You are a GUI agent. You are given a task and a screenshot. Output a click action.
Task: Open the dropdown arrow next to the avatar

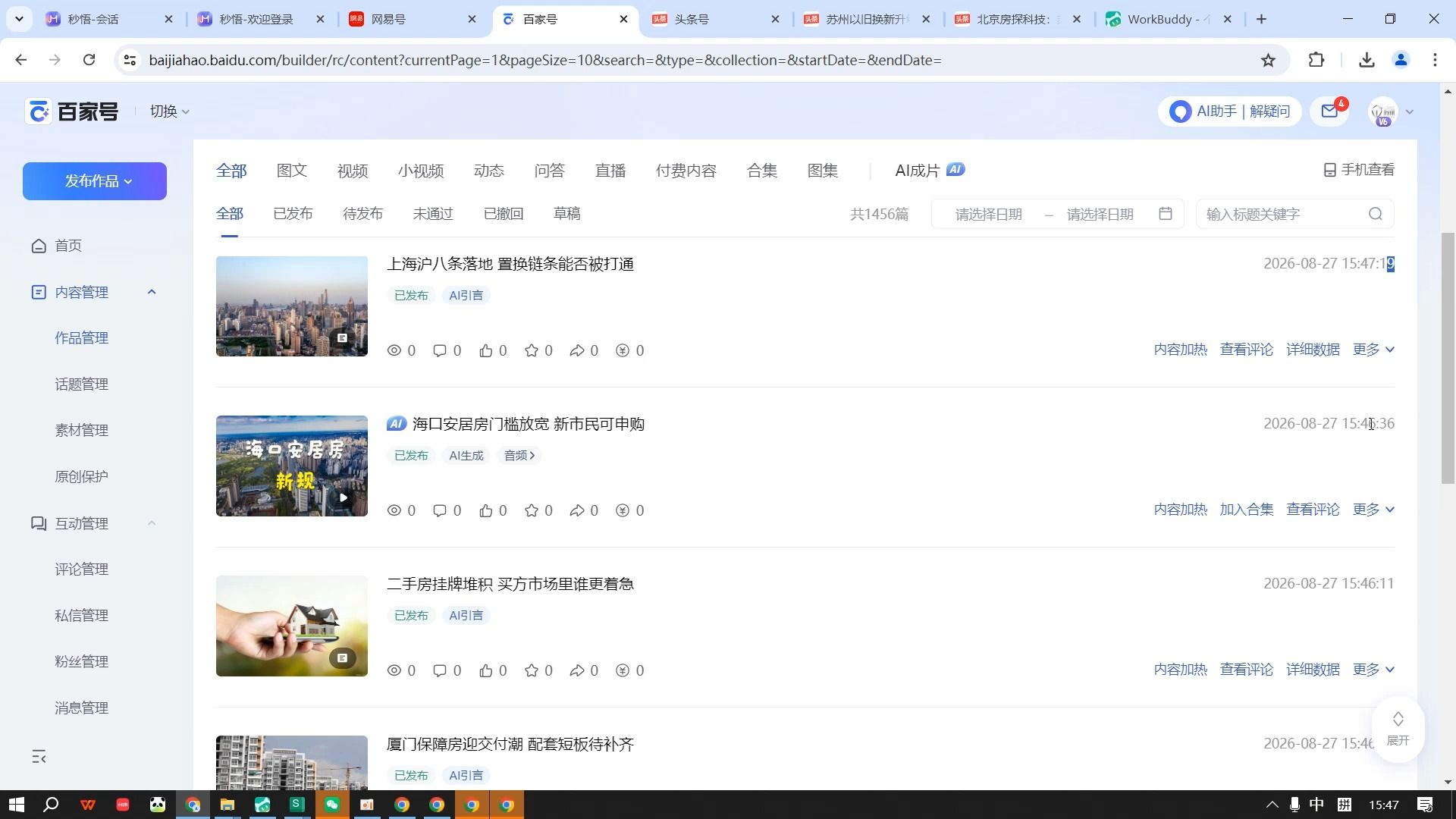(x=1410, y=111)
